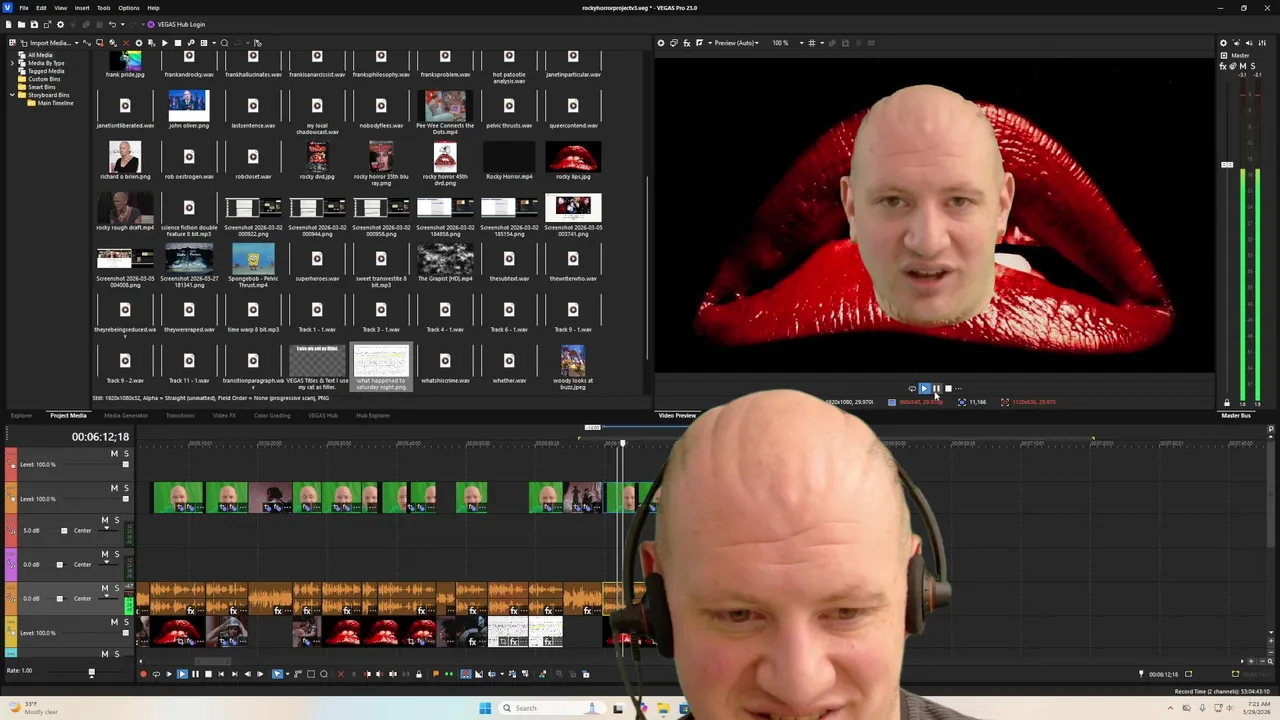This screenshot has width=1280, height=720.
Task: Stop playback in timeline transport
Action: (x=208, y=674)
